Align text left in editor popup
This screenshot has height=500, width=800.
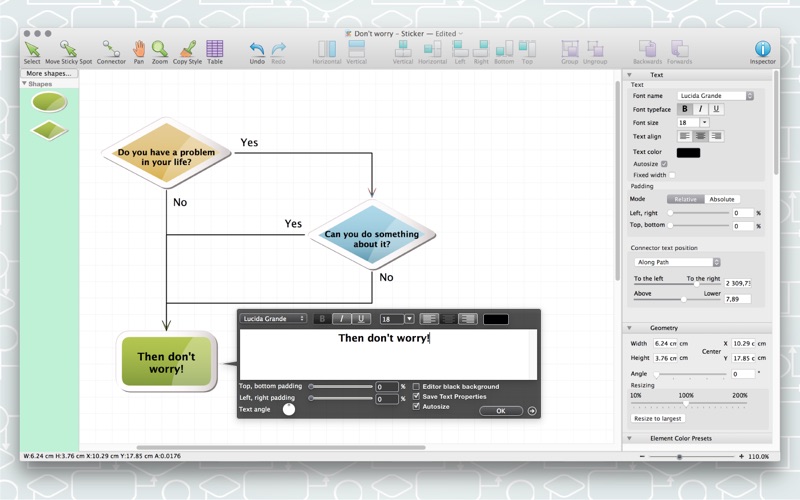pyautogui.click(x=429, y=319)
